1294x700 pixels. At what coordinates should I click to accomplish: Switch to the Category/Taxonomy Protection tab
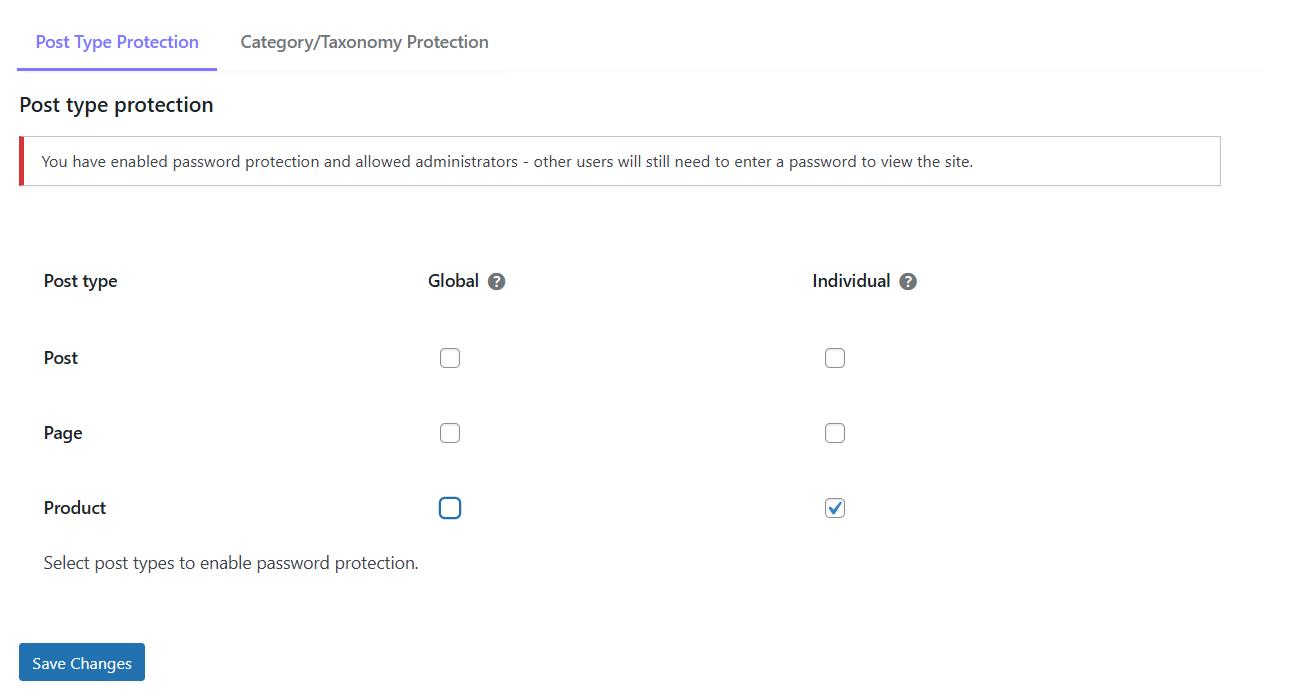pyautogui.click(x=363, y=42)
